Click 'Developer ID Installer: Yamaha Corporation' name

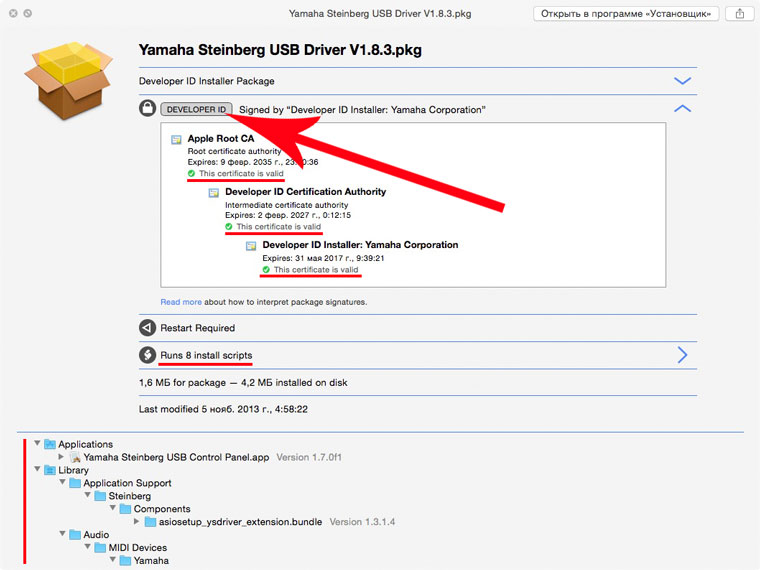(x=360, y=245)
